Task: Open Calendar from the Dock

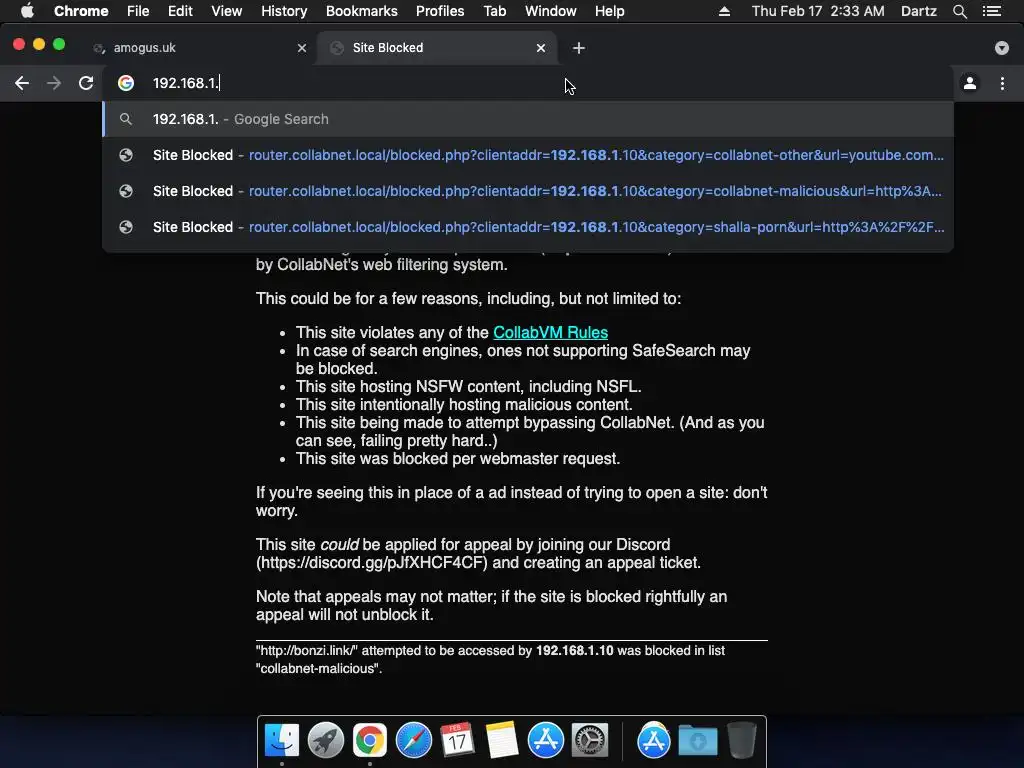Action: 457,741
